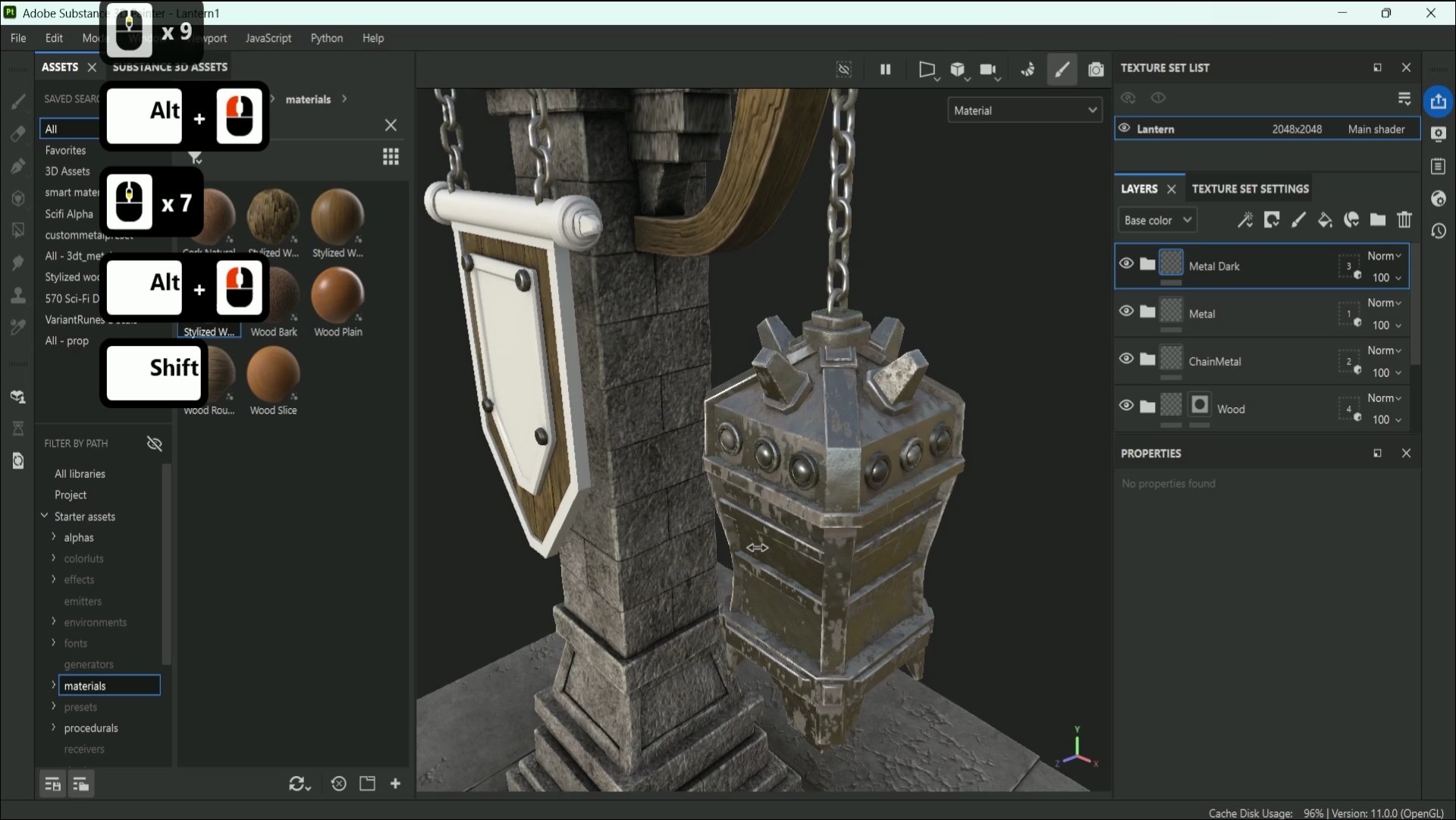Select the Wood Plain material thumbnail
1456x820 pixels.
pyautogui.click(x=337, y=297)
